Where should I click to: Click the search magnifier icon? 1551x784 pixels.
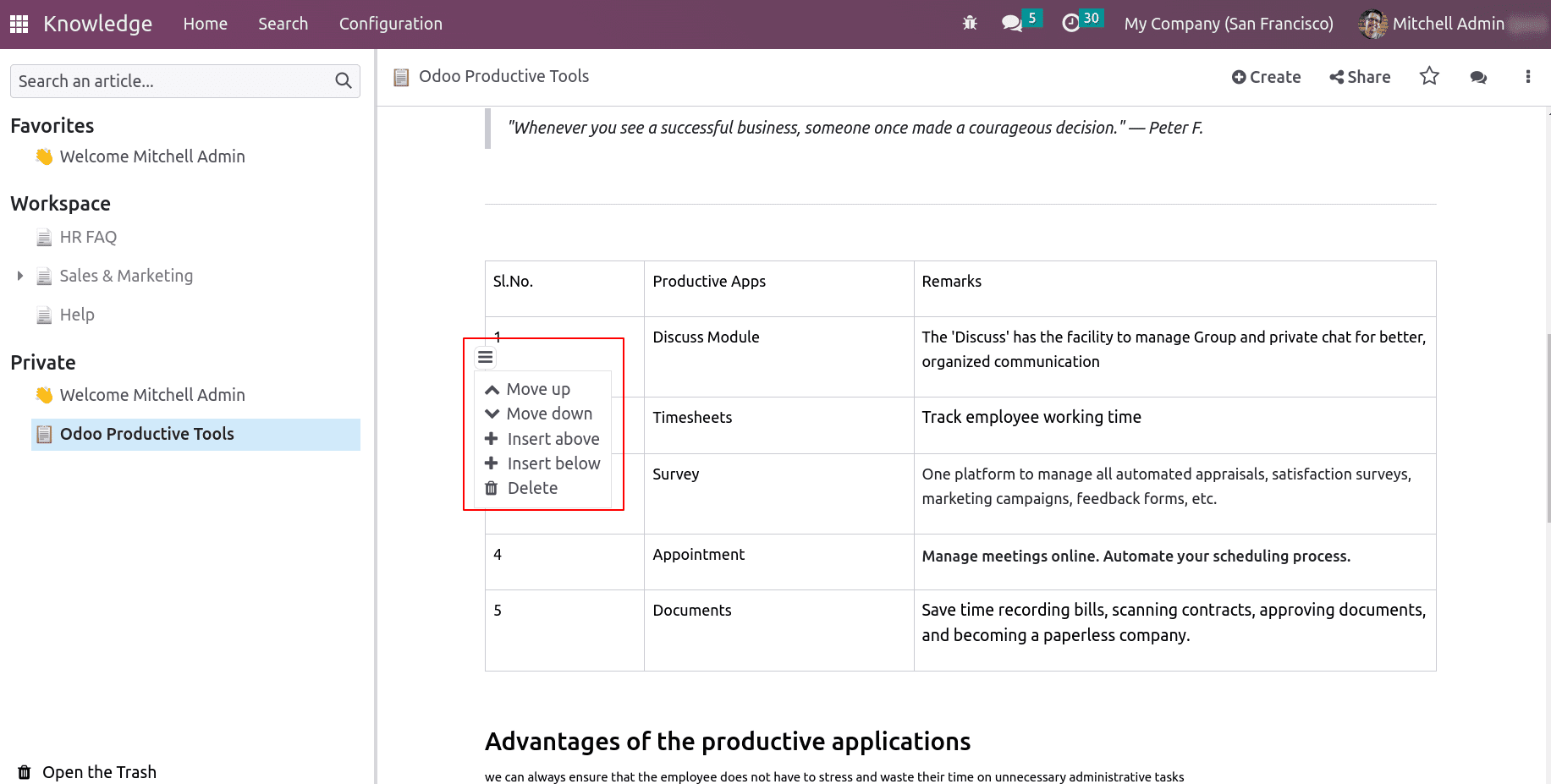tap(343, 81)
